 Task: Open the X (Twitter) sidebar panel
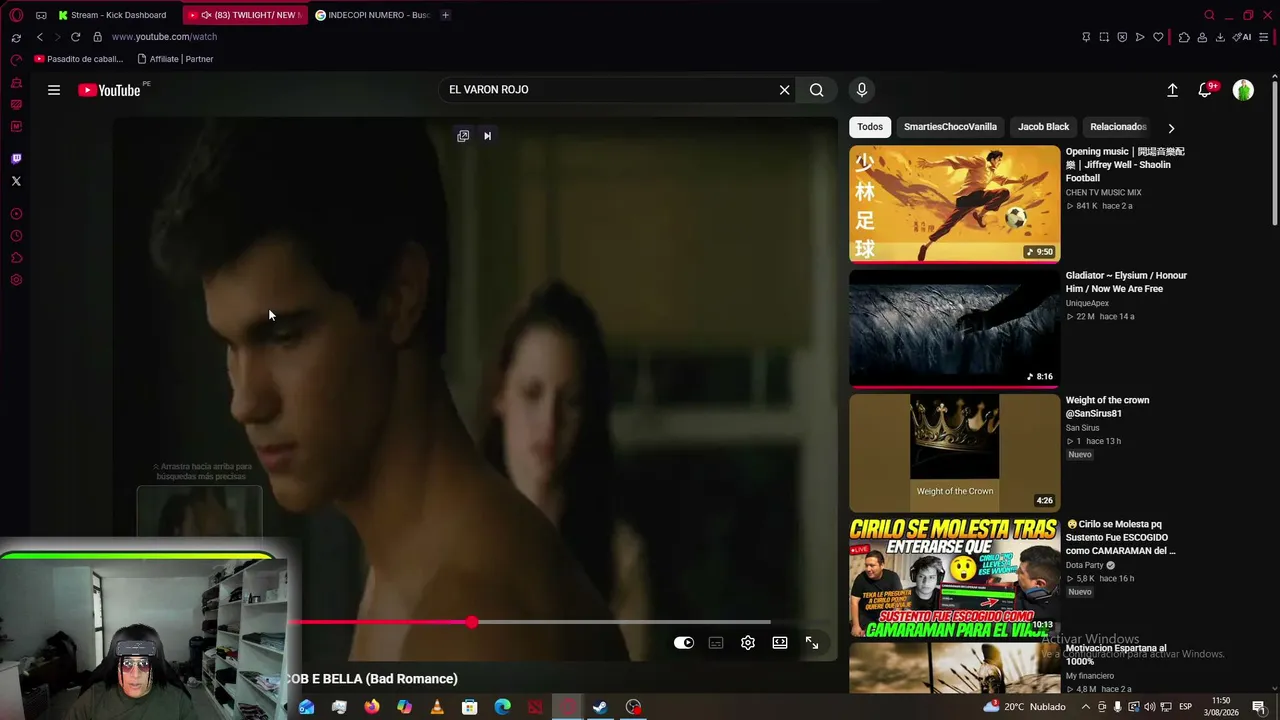[x=16, y=181]
